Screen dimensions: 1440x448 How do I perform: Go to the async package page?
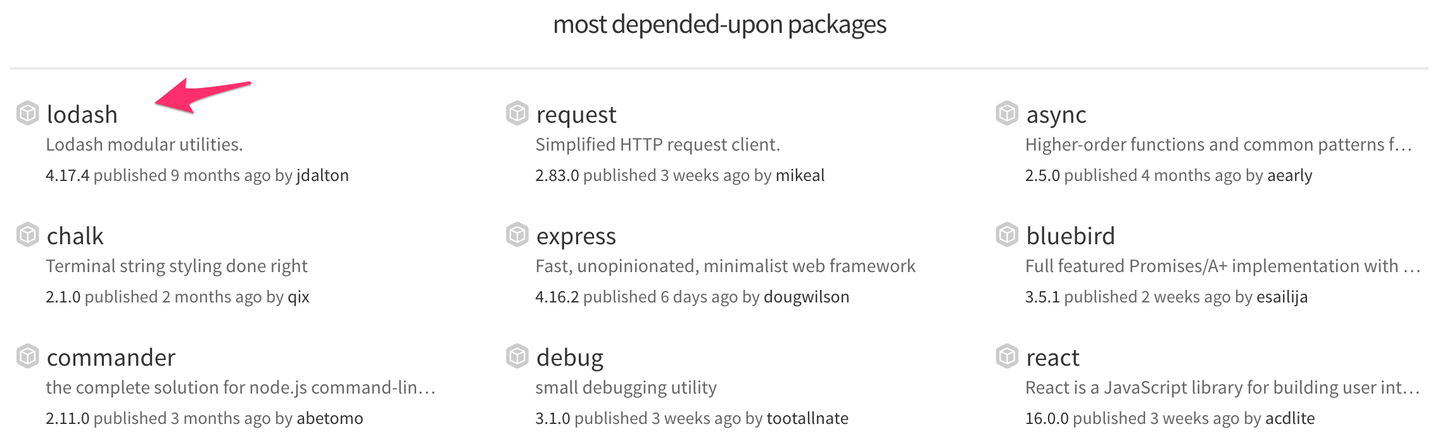pyautogui.click(x=1056, y=115)
